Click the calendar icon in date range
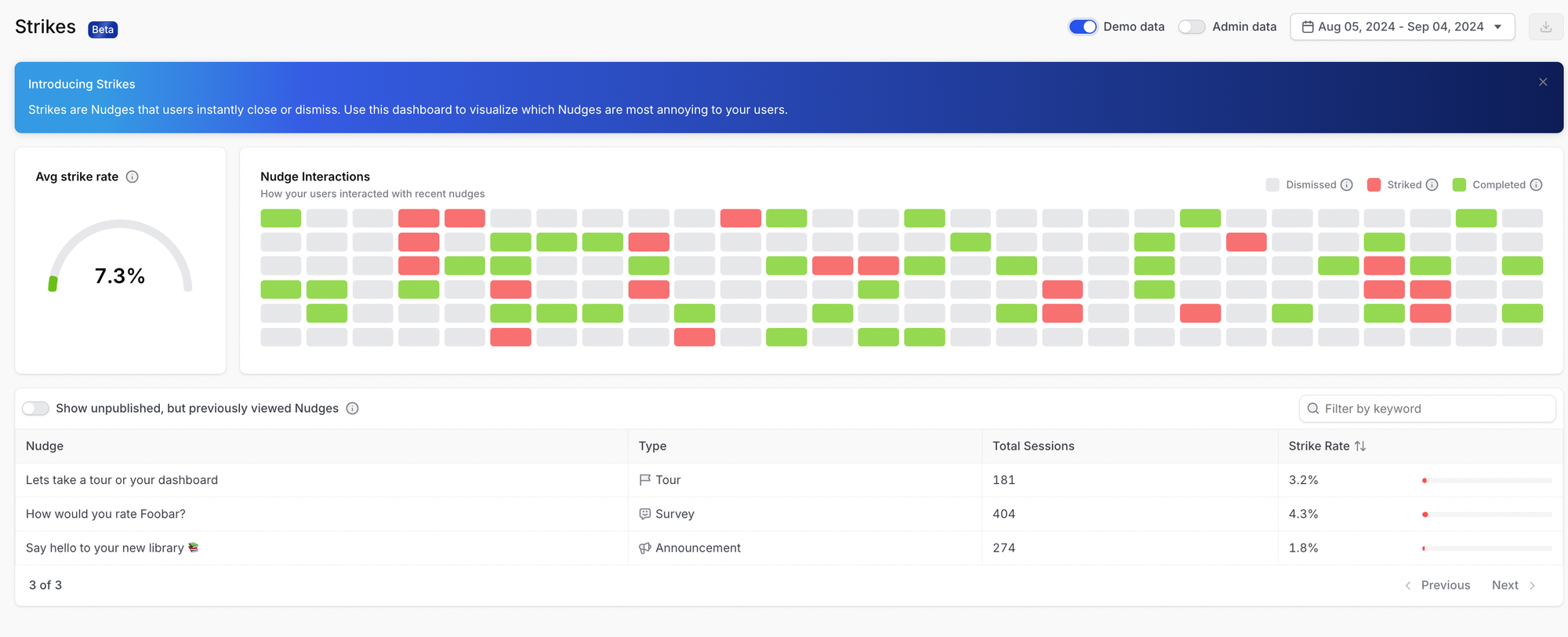Image resolution: width=1568 pixels, height=637 pixels. pyautogui.click(x=1308, y=27)
